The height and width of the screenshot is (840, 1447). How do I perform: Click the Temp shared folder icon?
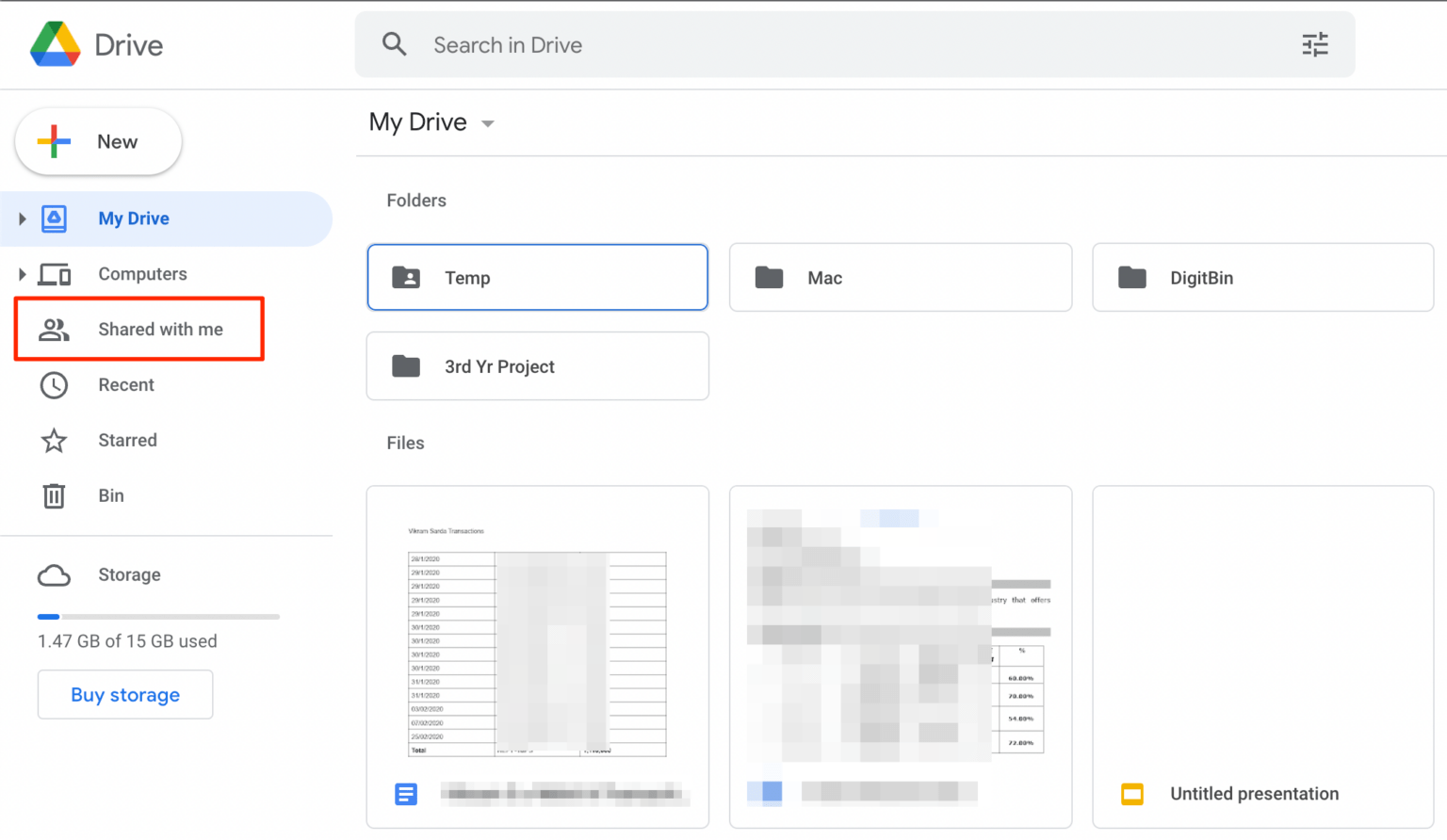click(x=406, y=277)
